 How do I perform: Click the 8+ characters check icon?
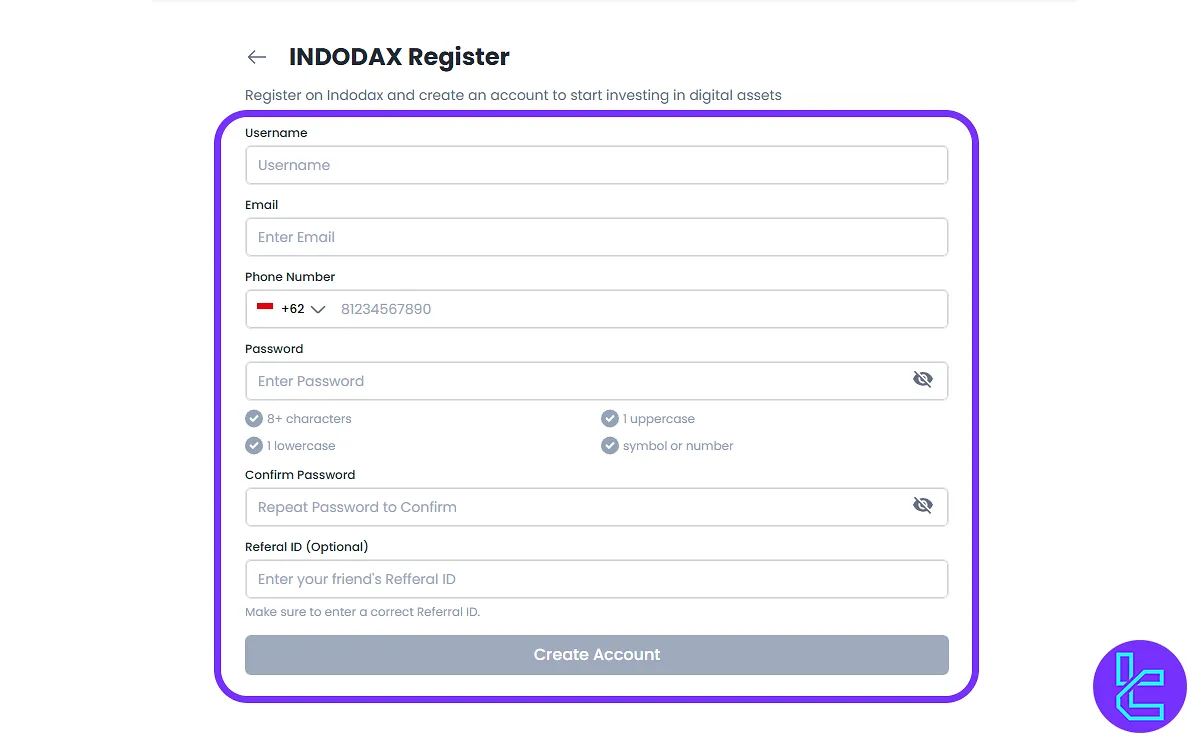tap(254, 419)
